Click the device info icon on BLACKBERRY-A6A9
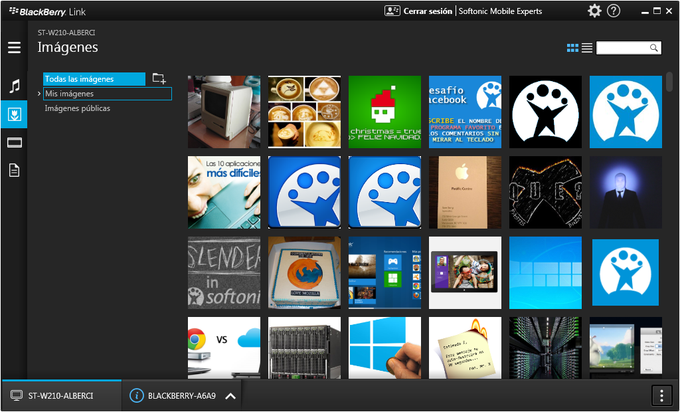 [136, 396]
